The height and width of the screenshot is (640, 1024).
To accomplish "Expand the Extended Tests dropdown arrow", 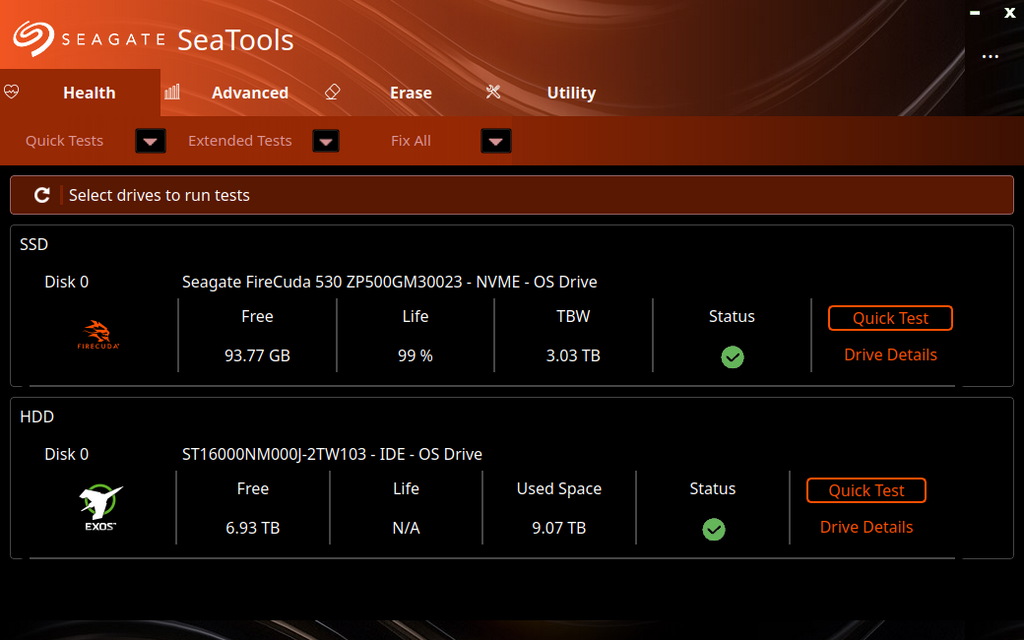I will [326, 141].
